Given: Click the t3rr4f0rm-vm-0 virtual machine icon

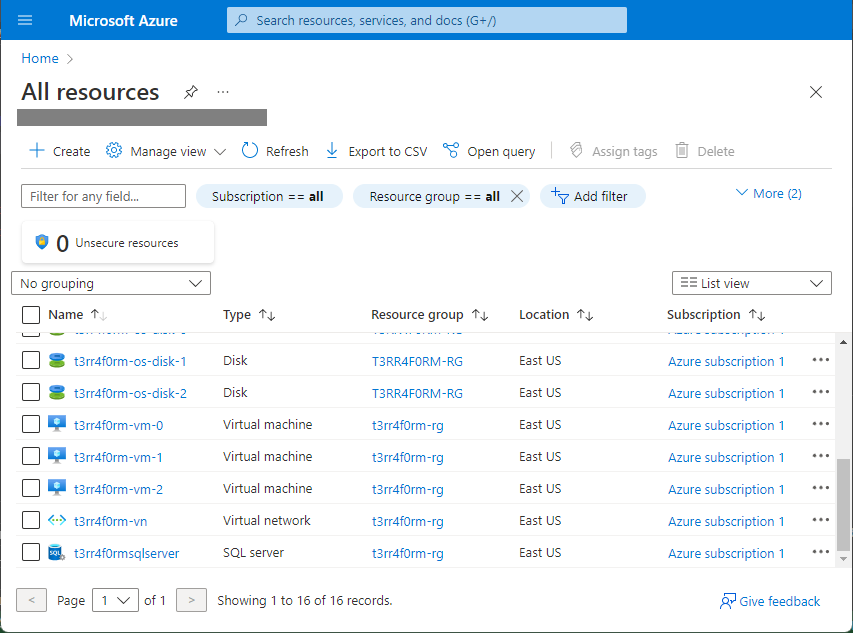Looking at the screenshot, I should 57,424.
